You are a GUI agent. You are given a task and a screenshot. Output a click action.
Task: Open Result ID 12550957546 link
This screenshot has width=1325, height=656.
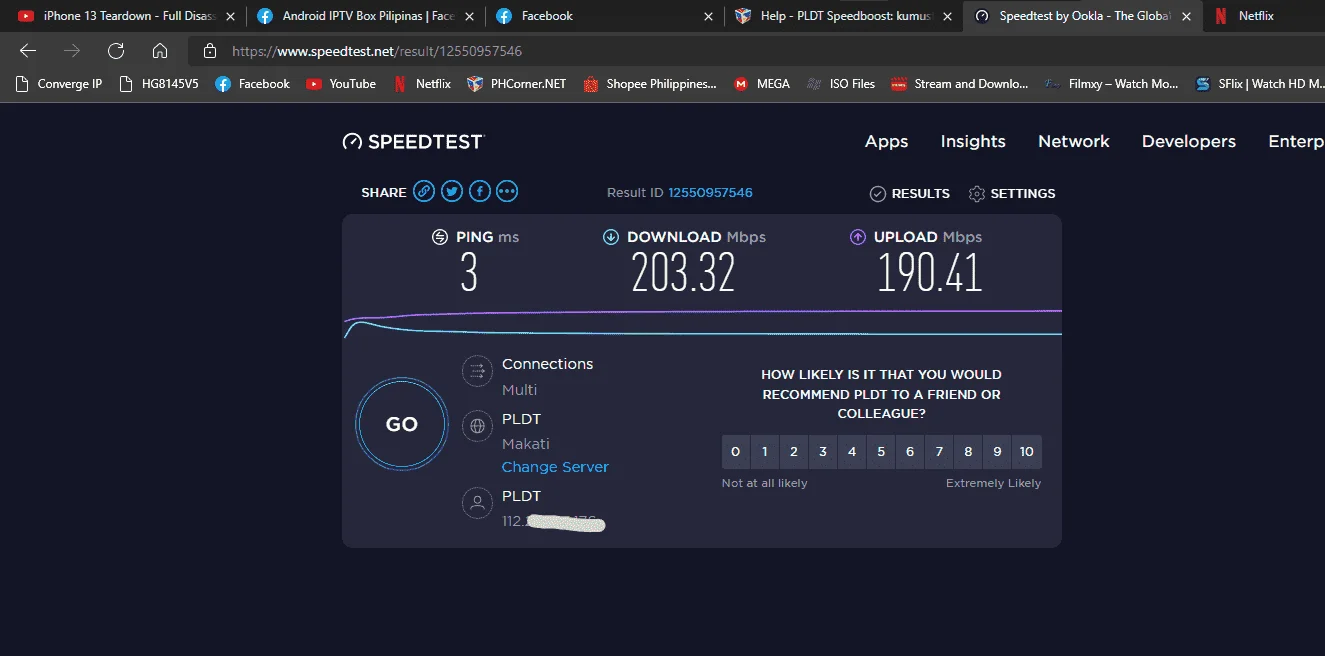[710, 192]
